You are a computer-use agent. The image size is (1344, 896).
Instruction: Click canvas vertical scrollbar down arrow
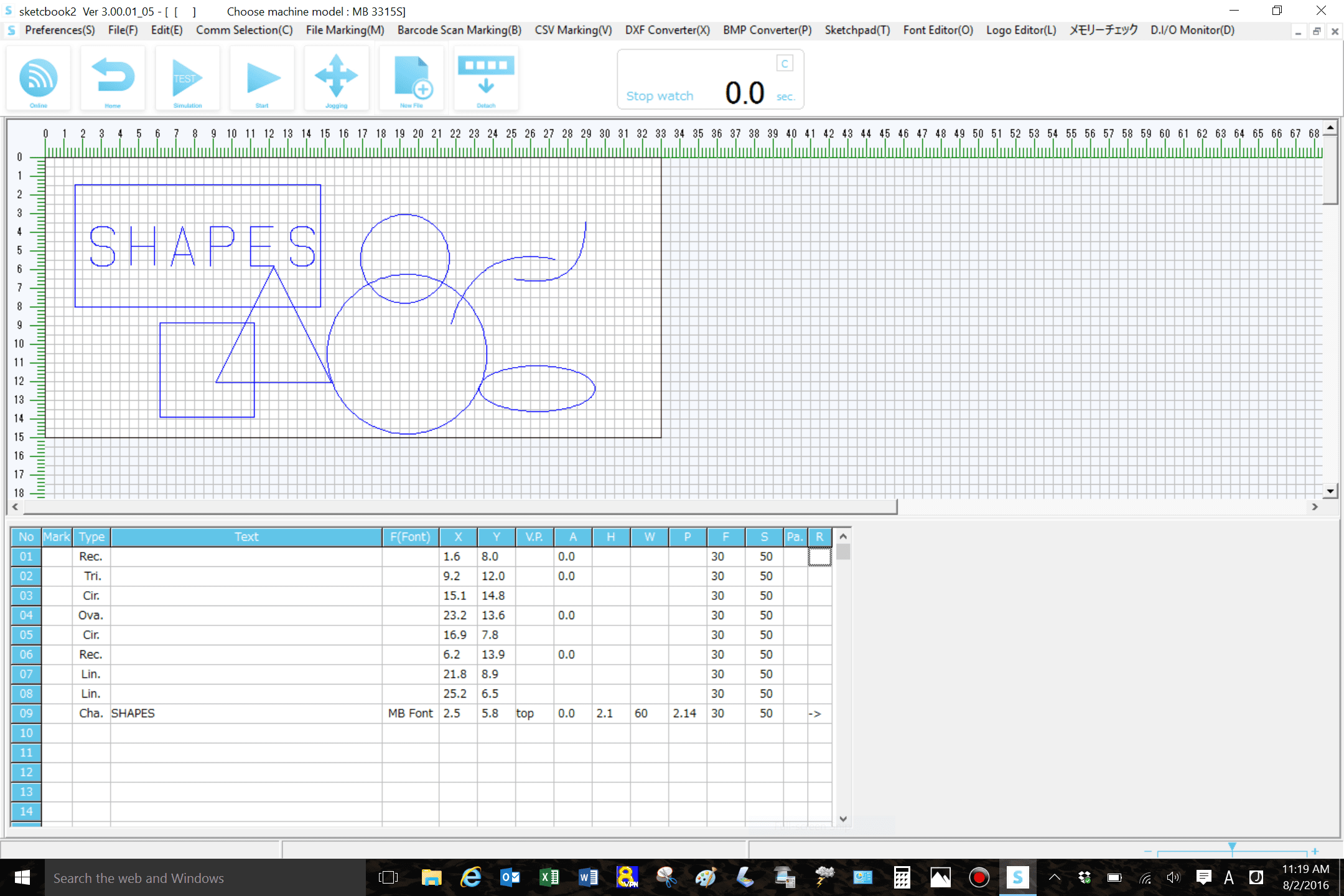[x=1330, y=491]
